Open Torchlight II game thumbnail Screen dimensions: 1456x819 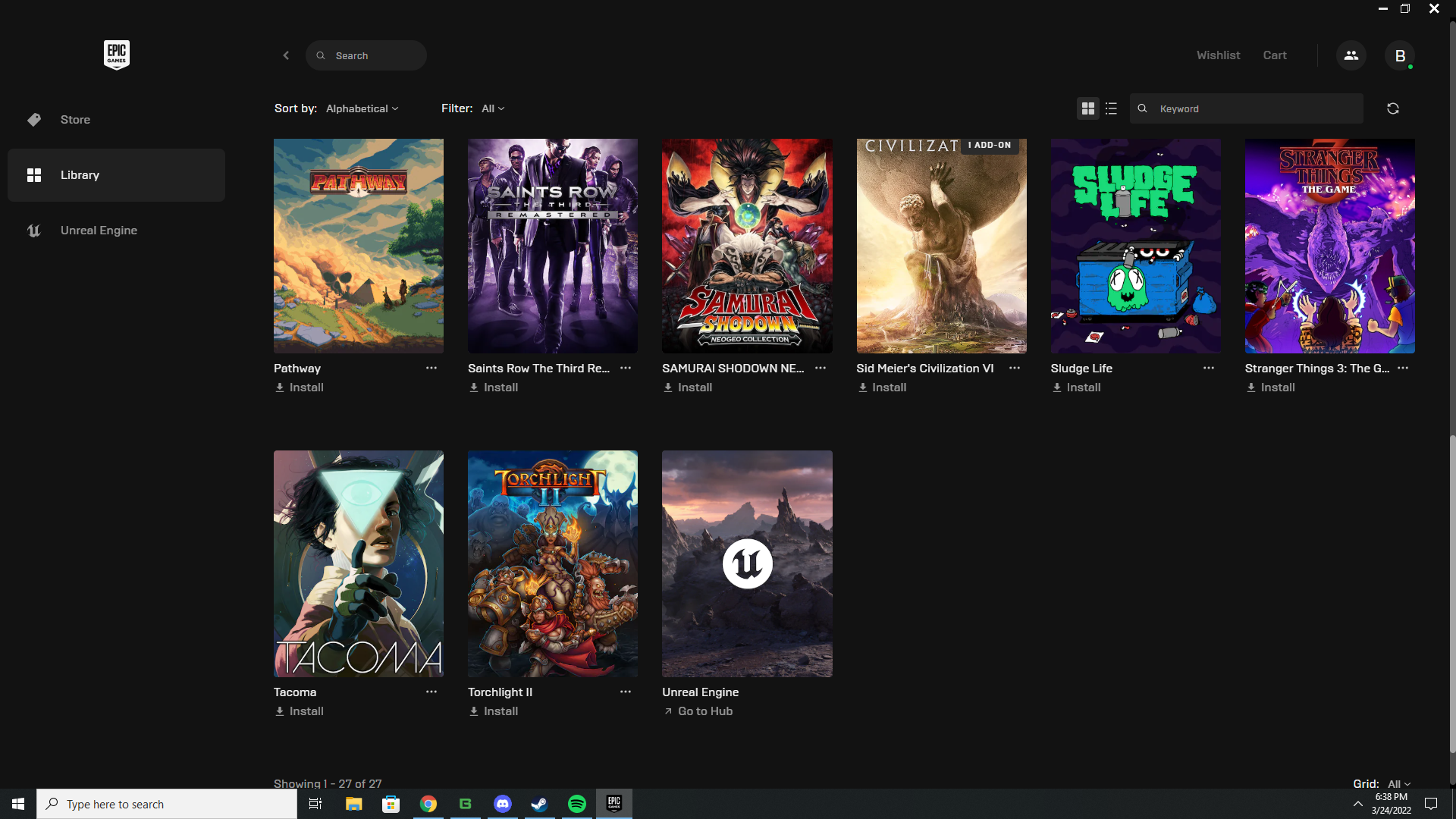click(553, 562)
